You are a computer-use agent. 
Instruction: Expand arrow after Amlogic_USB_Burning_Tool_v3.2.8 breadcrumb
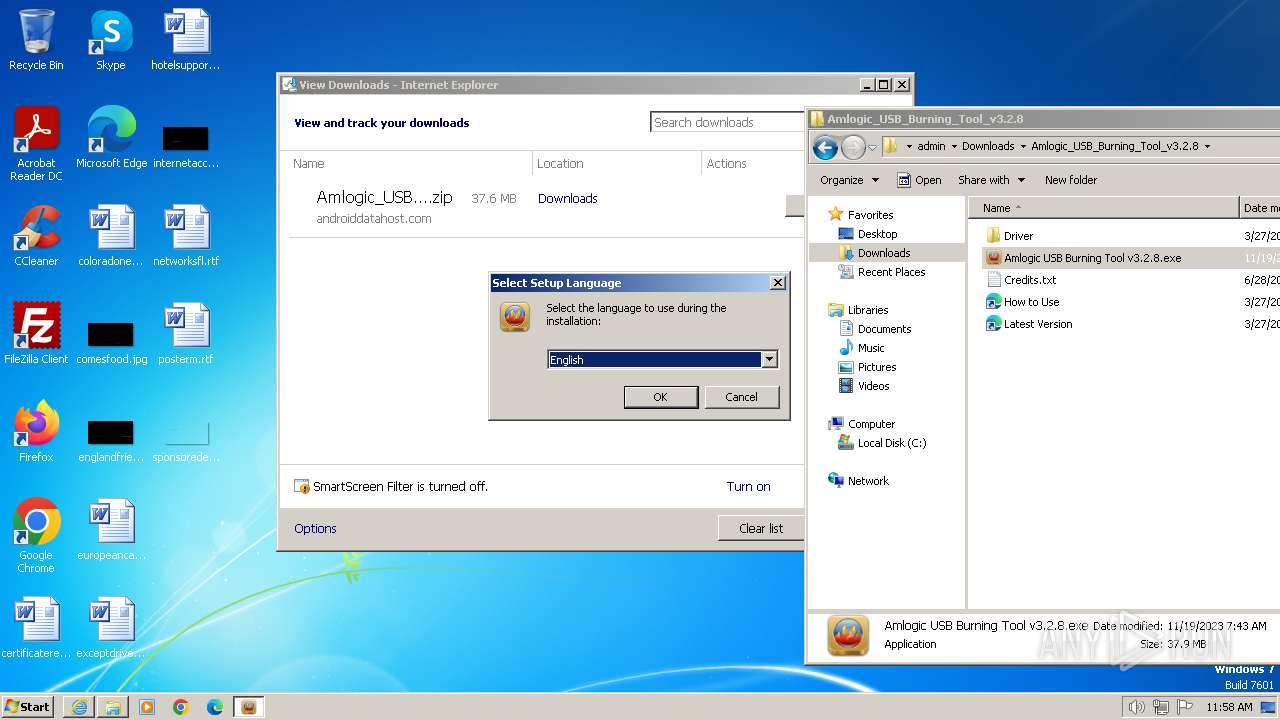[1207, 146]
